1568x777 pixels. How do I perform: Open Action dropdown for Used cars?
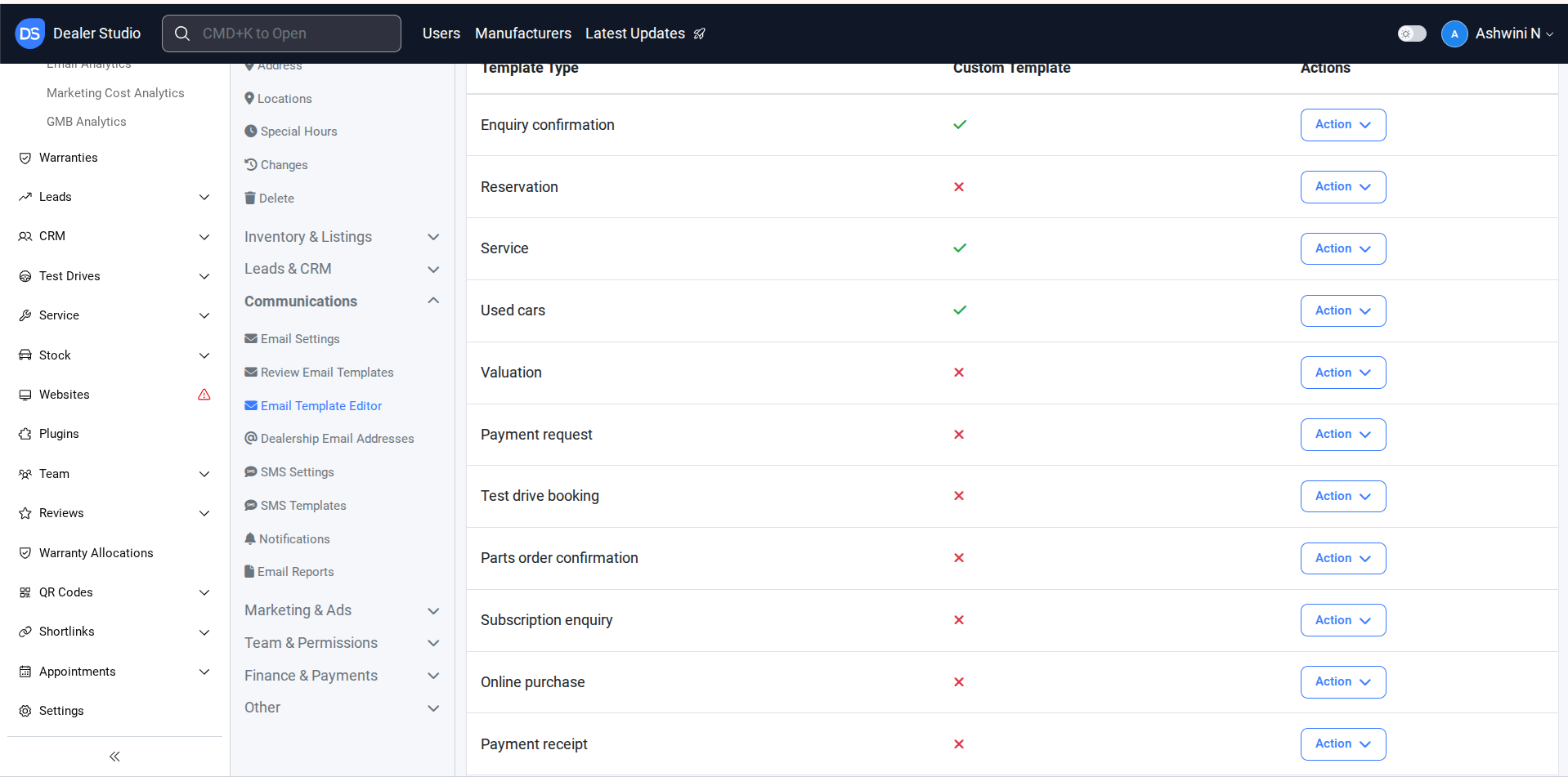pos(1342,310)
